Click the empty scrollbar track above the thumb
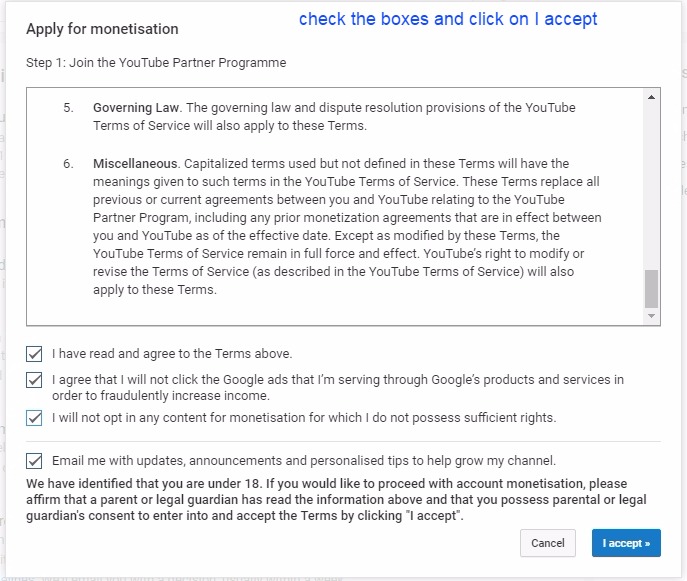Screen dimensions: 687x581 (652, 180)
